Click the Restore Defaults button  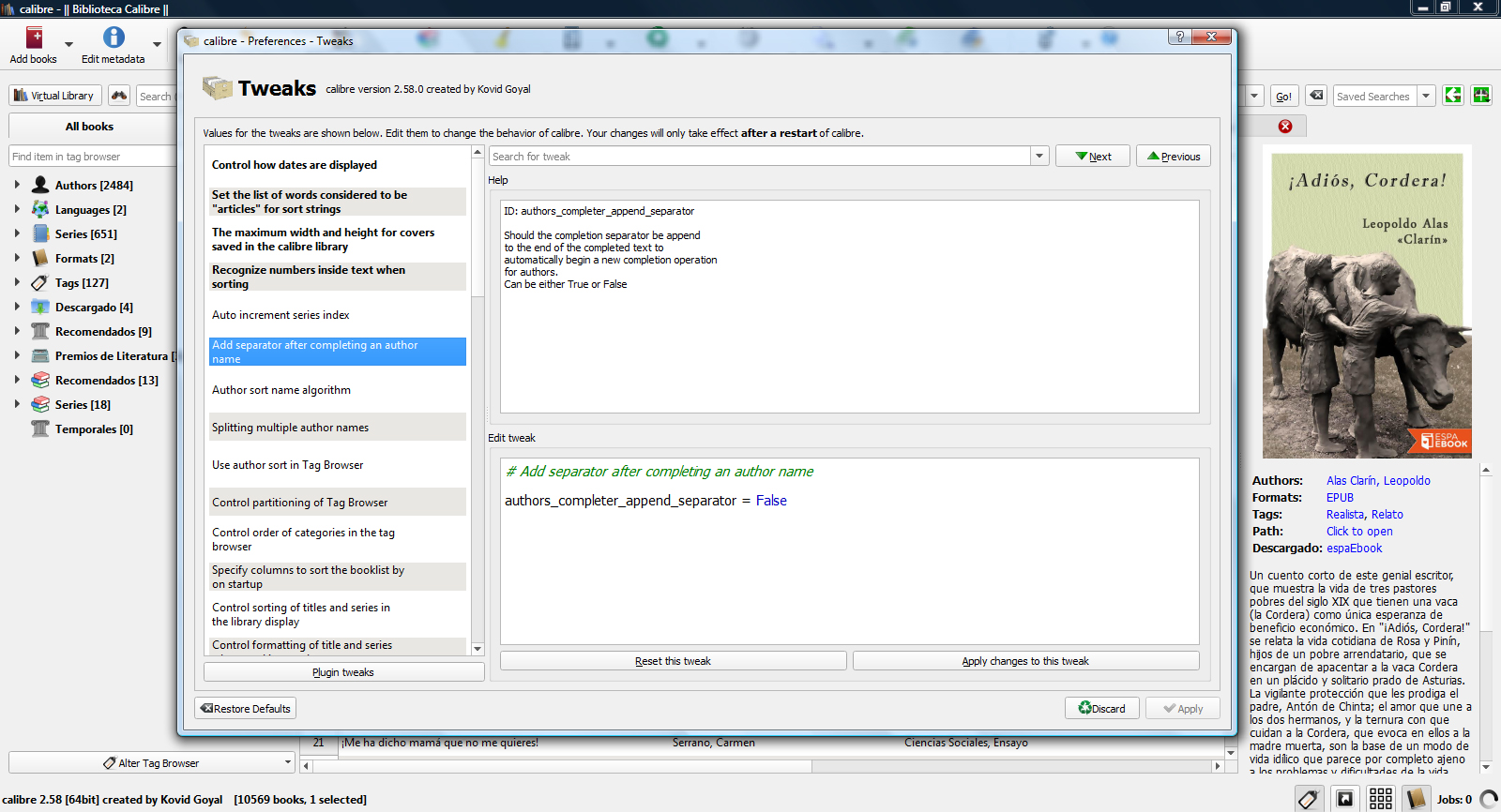[246, 708]
